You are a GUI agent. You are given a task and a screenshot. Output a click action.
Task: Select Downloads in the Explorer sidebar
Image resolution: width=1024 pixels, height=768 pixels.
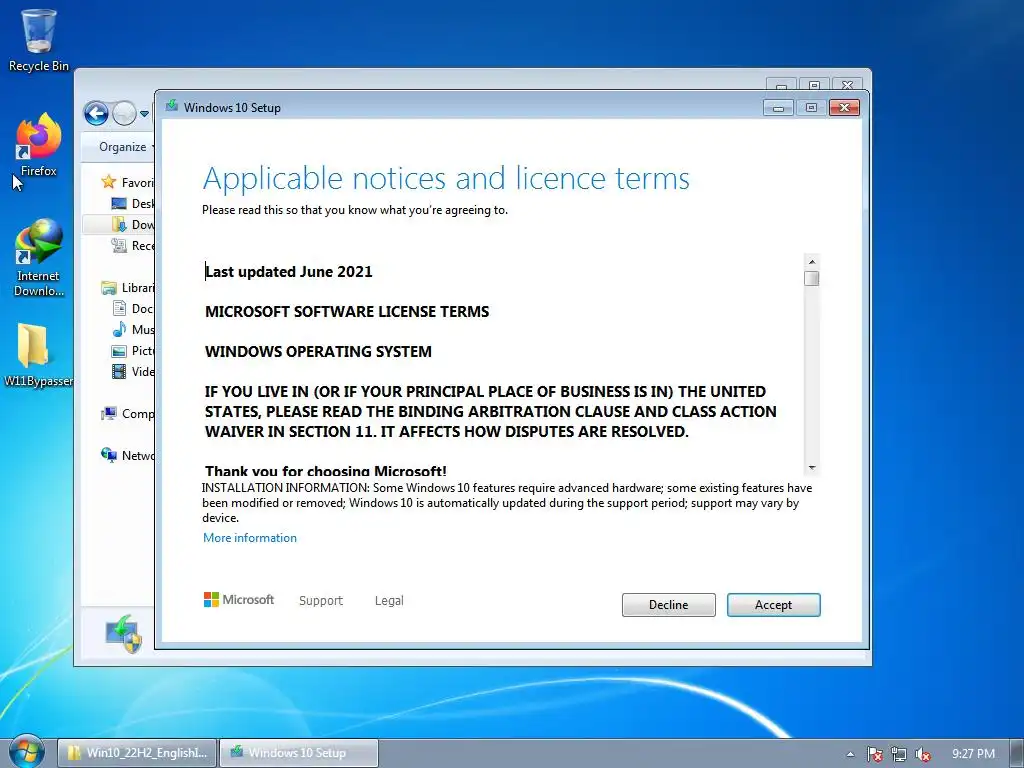133,225
